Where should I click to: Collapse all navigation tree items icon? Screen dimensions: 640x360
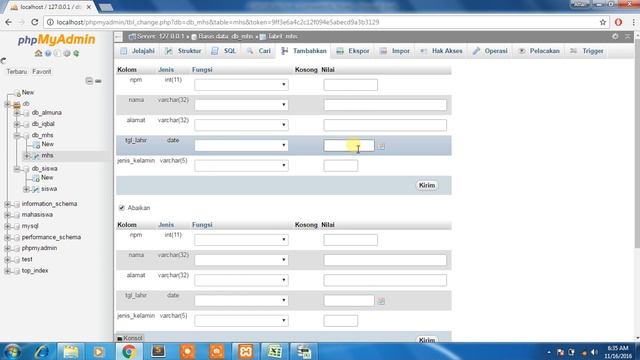pos(89,81)
